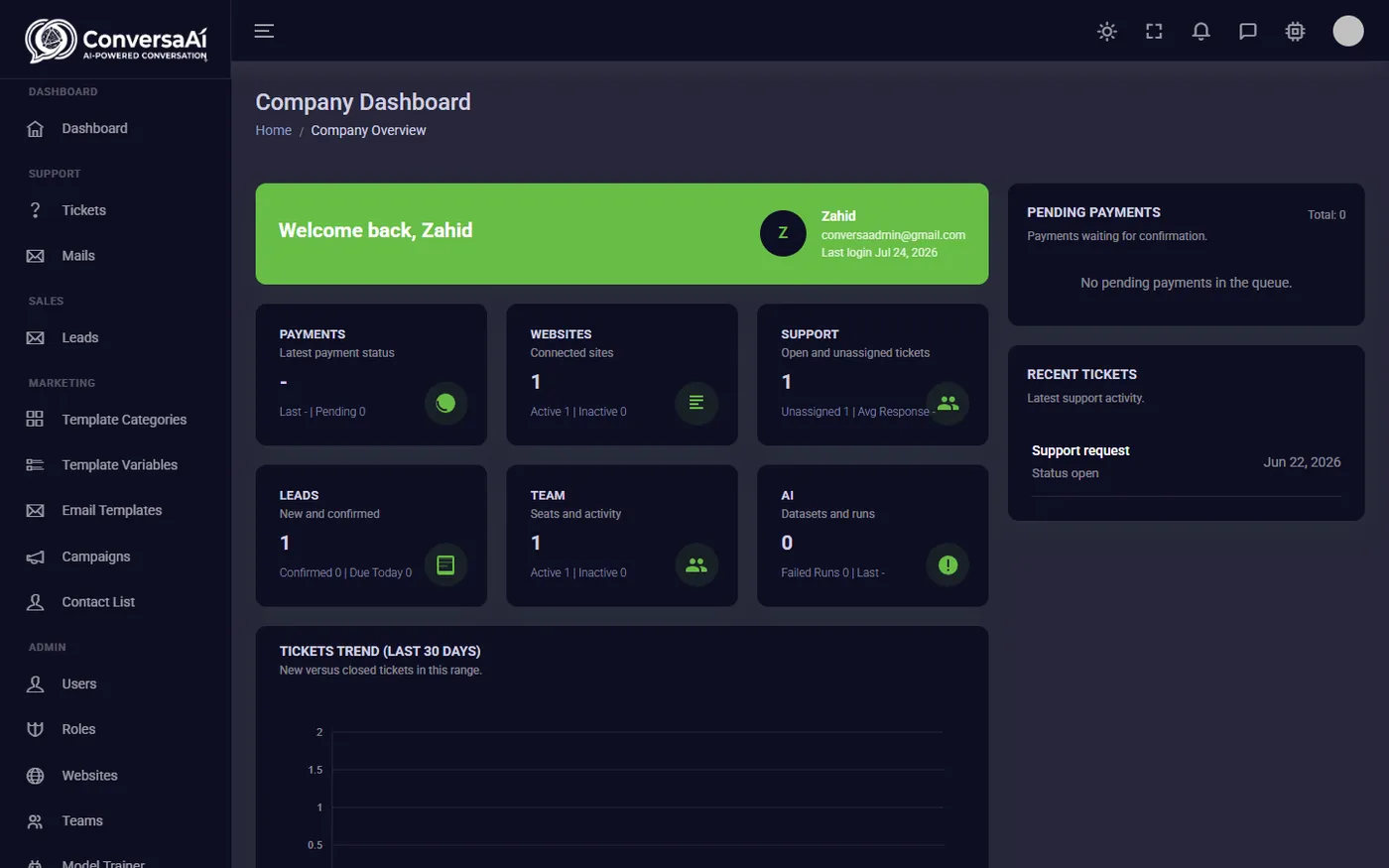Click the AI card alert icon
Viewport: 1389px width, 868px height.
pyautogui.click(x=947, y=564)
